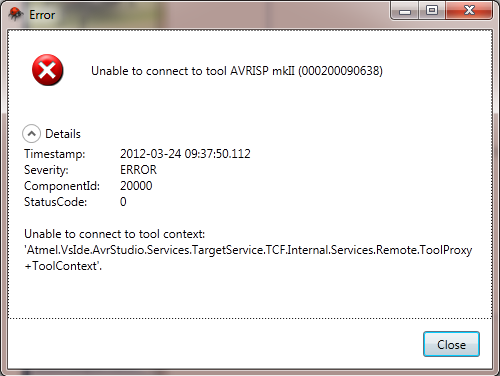Click StatusCode value '0'
Screen dimensions: 500x376
tap(123, 202)
